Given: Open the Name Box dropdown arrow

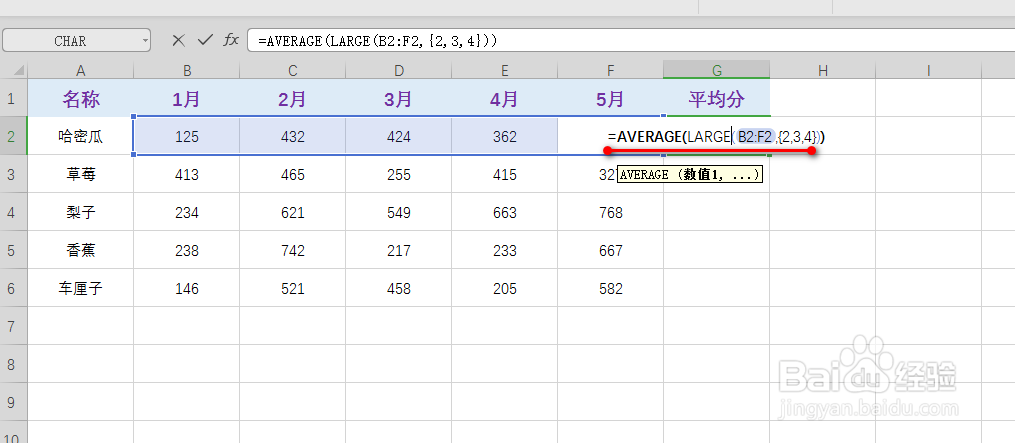Looking at the screenshot, I should pos(144,41).
